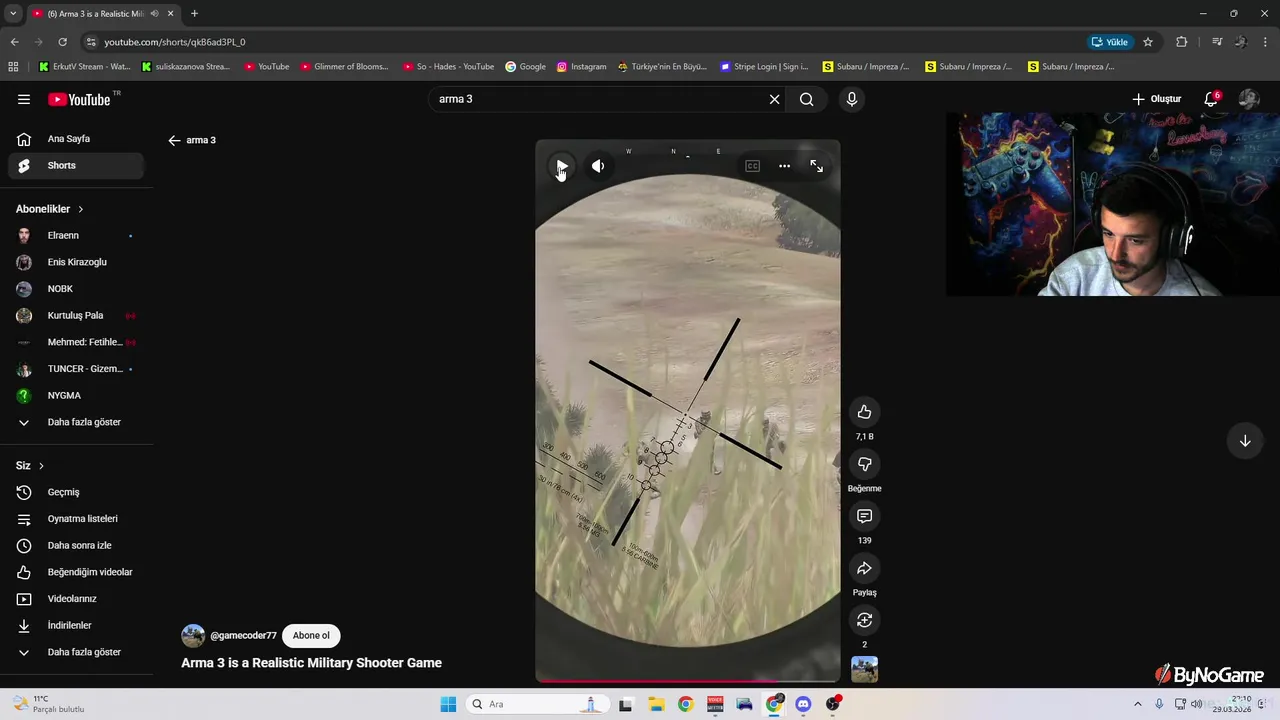1280x720 pixels.
Task: Jump to next Short with down arrow
Action: (1245, 441)
